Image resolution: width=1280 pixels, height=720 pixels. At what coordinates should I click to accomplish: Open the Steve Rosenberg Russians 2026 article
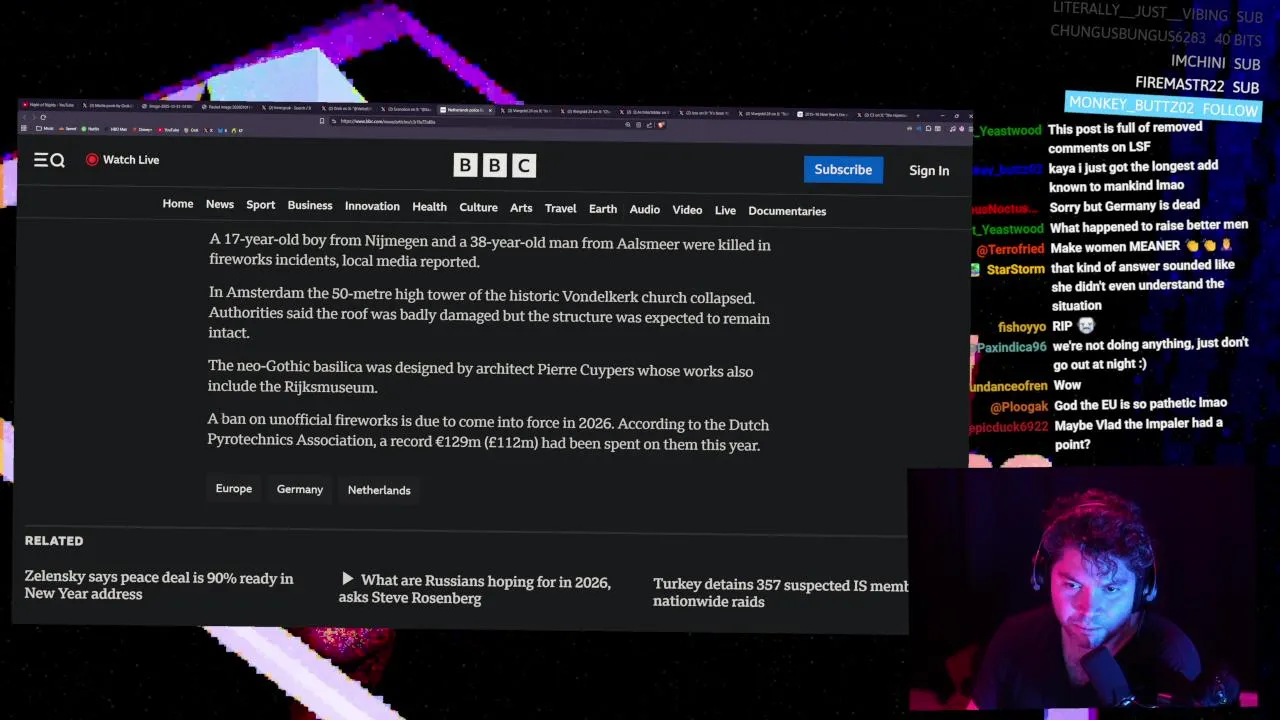(x=475, y=590)
